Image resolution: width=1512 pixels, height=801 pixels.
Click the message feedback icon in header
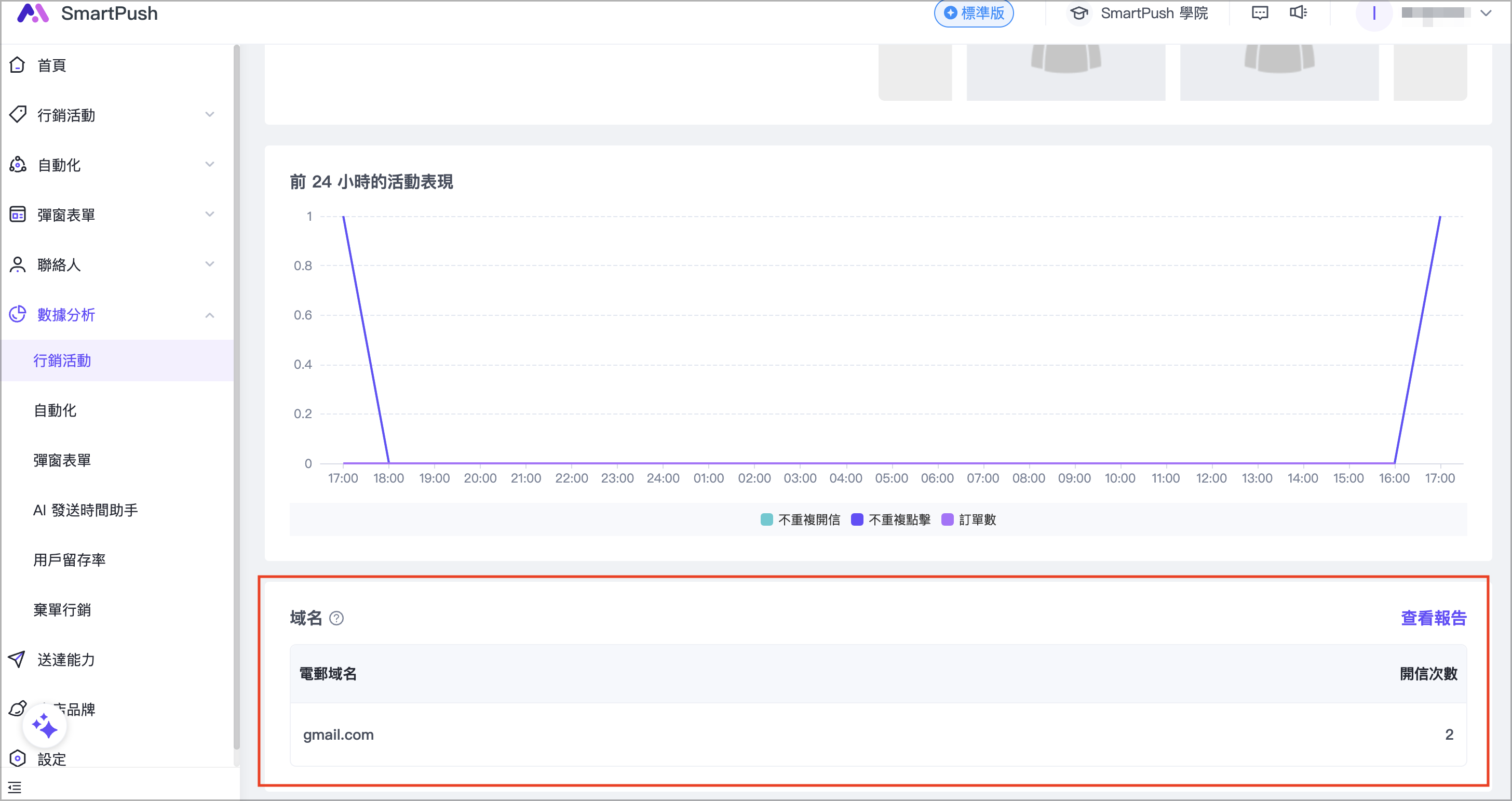[1260, 13]
